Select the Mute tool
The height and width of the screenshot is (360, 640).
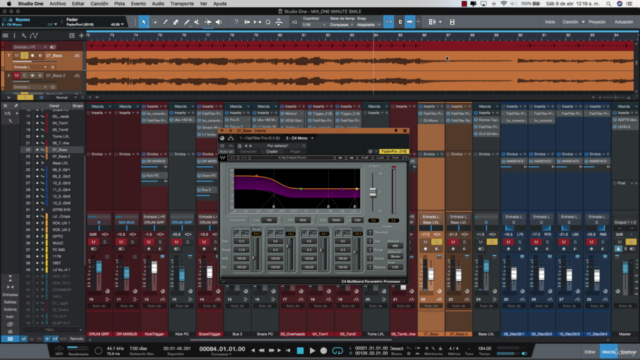pos(197,22)
